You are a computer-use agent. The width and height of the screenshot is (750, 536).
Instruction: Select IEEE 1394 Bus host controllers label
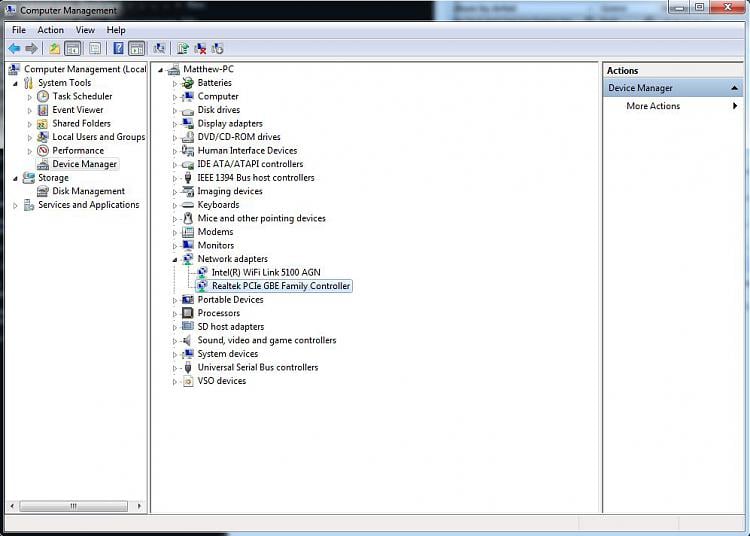pyautogui.click(x=256, y=178)
